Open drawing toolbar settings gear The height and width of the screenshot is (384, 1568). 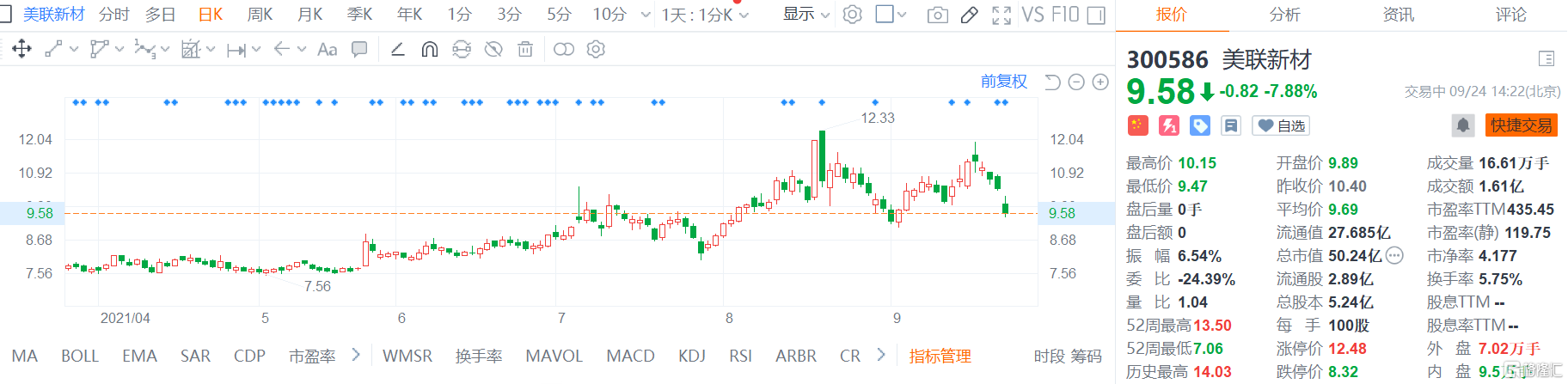pos(596,49)
